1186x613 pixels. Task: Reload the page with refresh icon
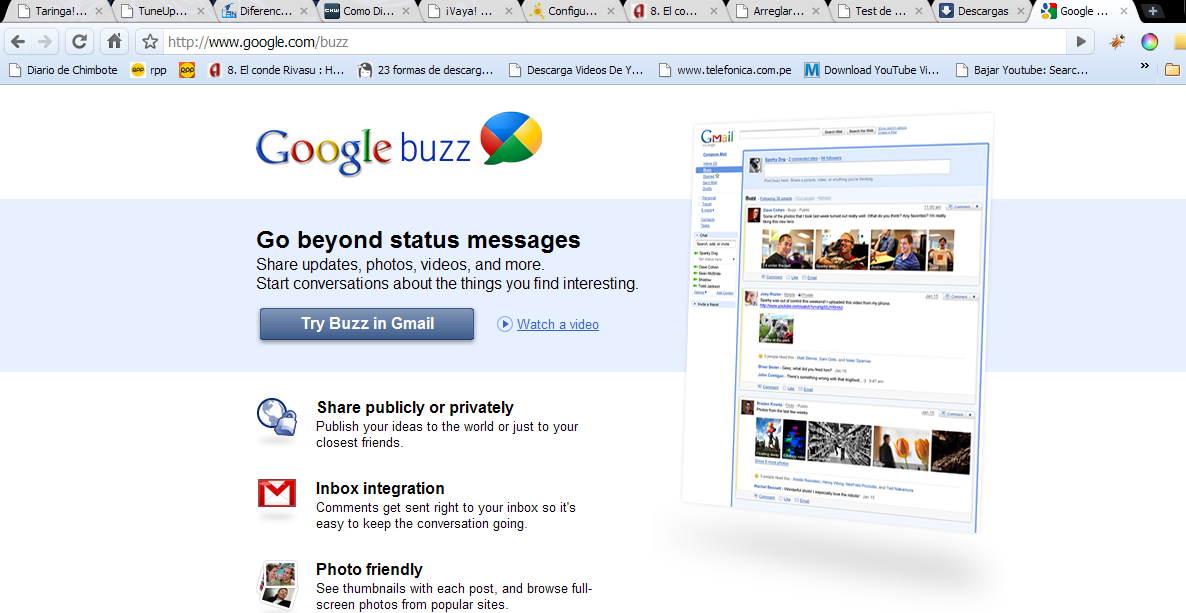(x=79, y=42)
